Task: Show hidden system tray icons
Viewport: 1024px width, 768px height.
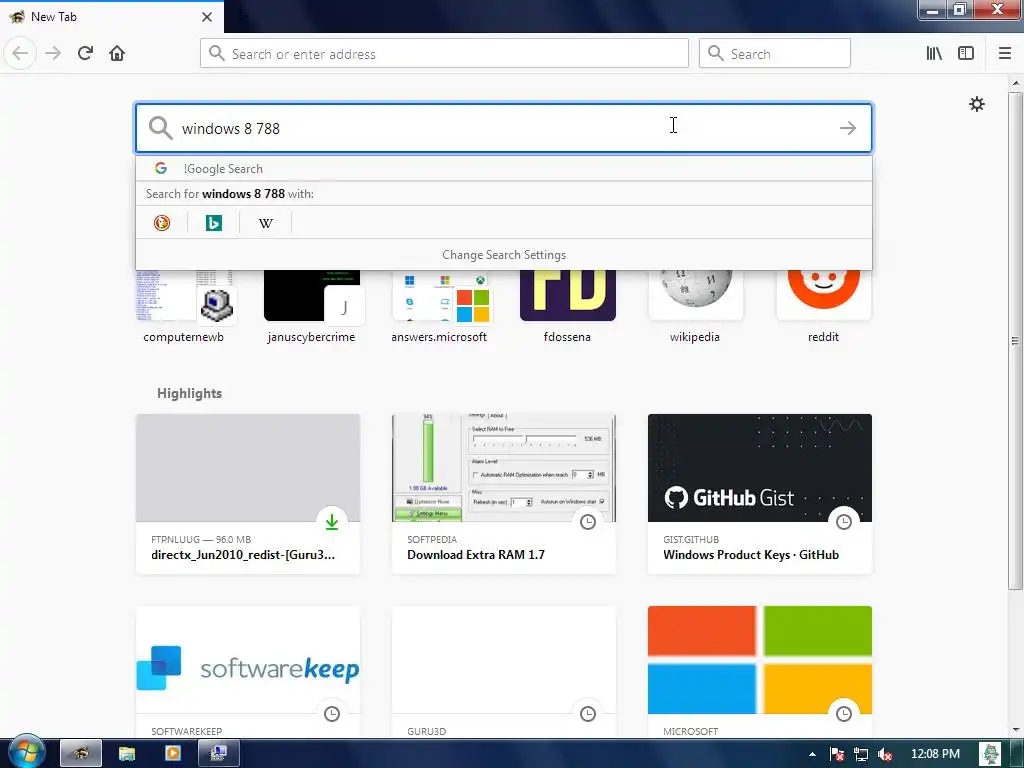Action: tap(812, 754)
